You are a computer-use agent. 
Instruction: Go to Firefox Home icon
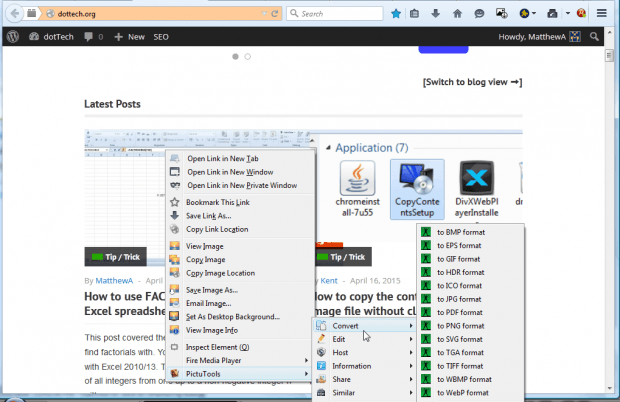458,14
